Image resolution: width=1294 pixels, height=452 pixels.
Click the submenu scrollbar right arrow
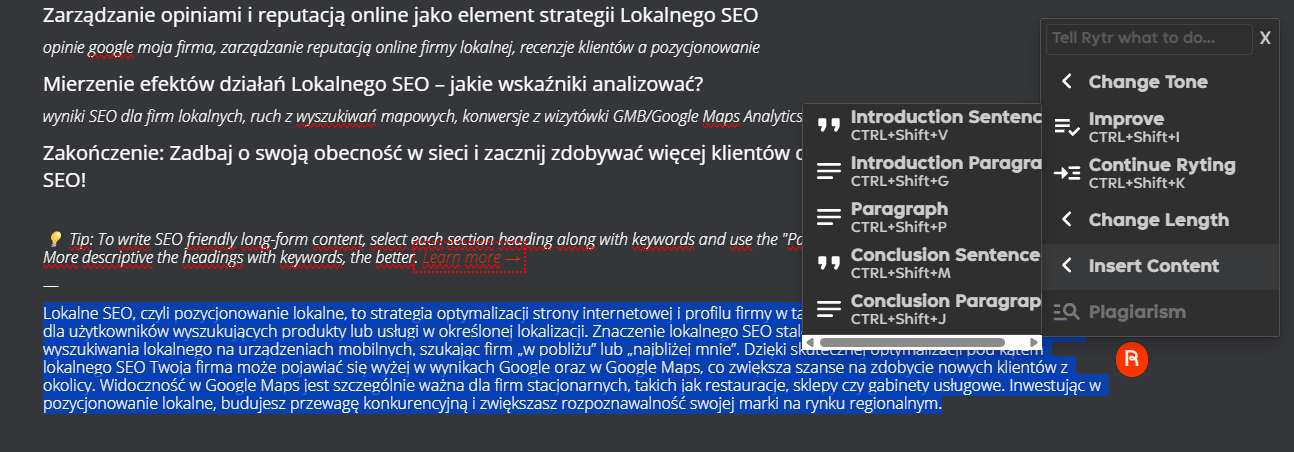[x=1033, y=343]
